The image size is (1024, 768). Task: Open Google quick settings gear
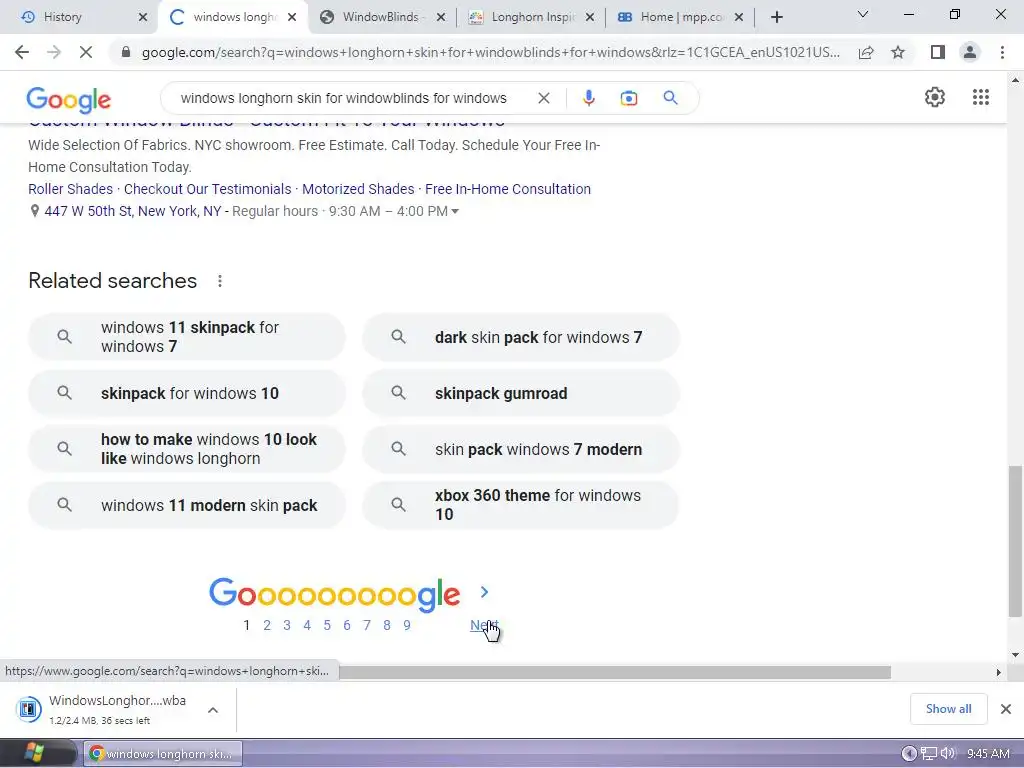coord(935,97)
